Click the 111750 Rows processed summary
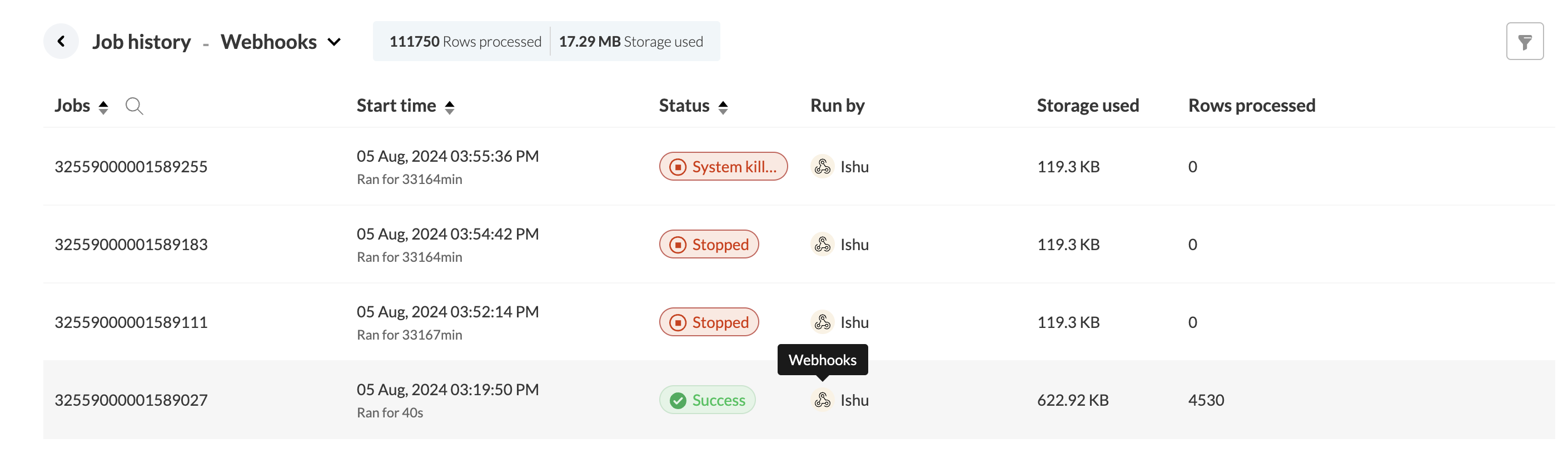 465,42
